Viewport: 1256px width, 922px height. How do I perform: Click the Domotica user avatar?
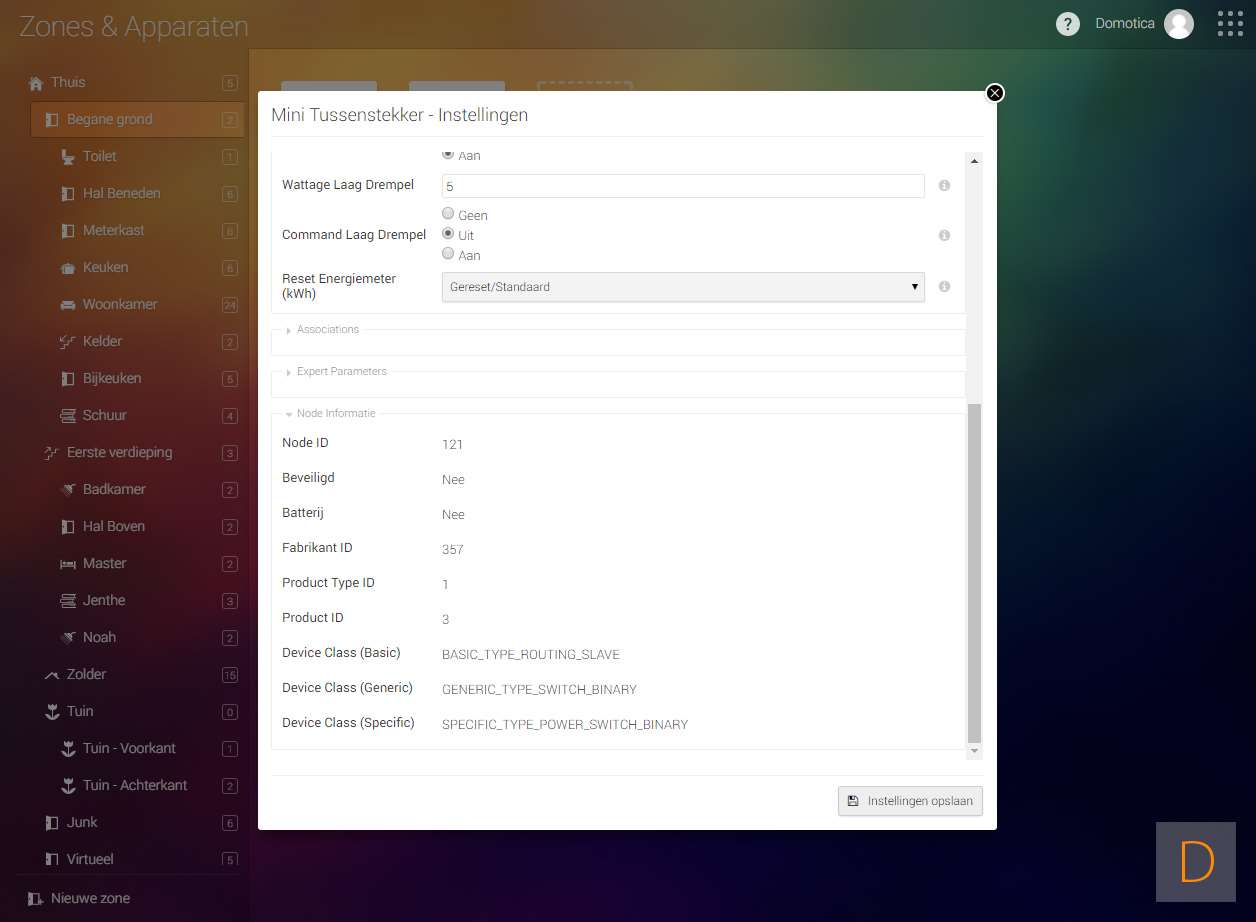[x=1179, y=24]
